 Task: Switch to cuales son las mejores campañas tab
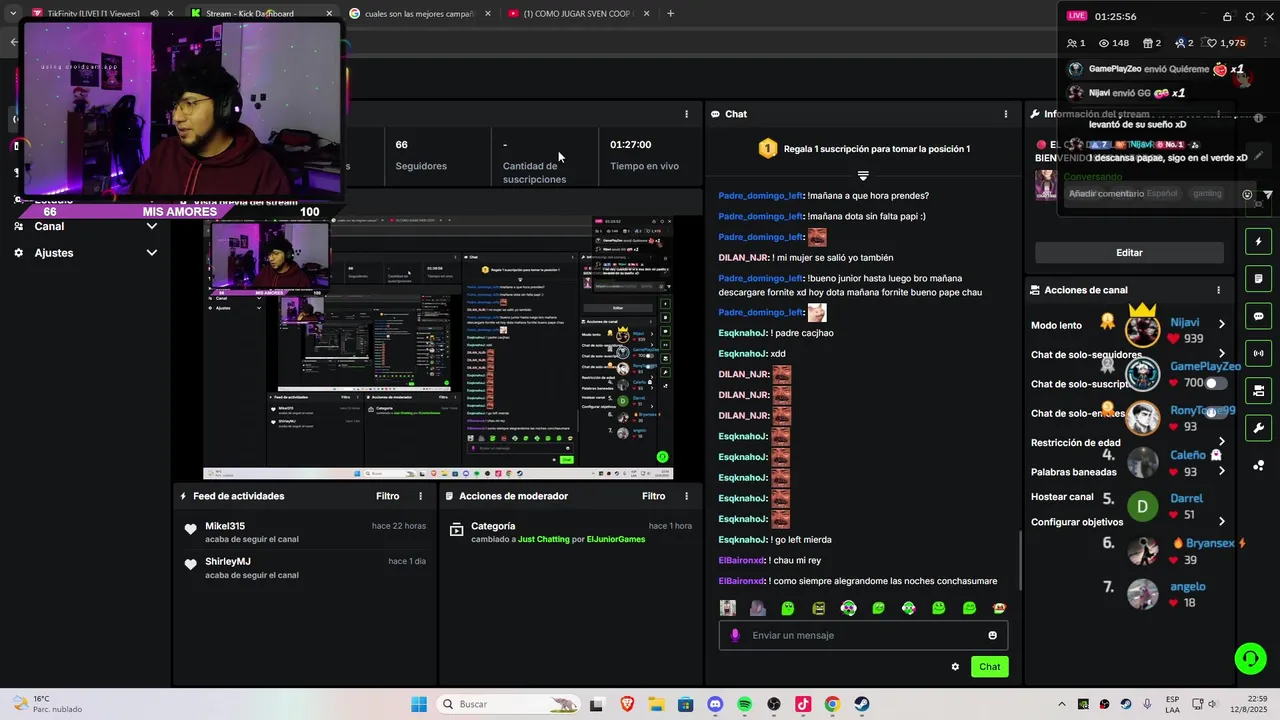pyautogui.click(x=419, y=13)
